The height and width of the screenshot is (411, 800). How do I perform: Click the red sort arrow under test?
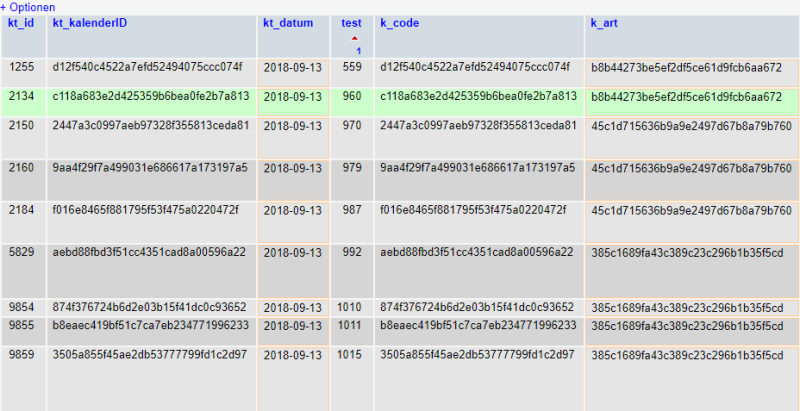click(x=354, y=39)
